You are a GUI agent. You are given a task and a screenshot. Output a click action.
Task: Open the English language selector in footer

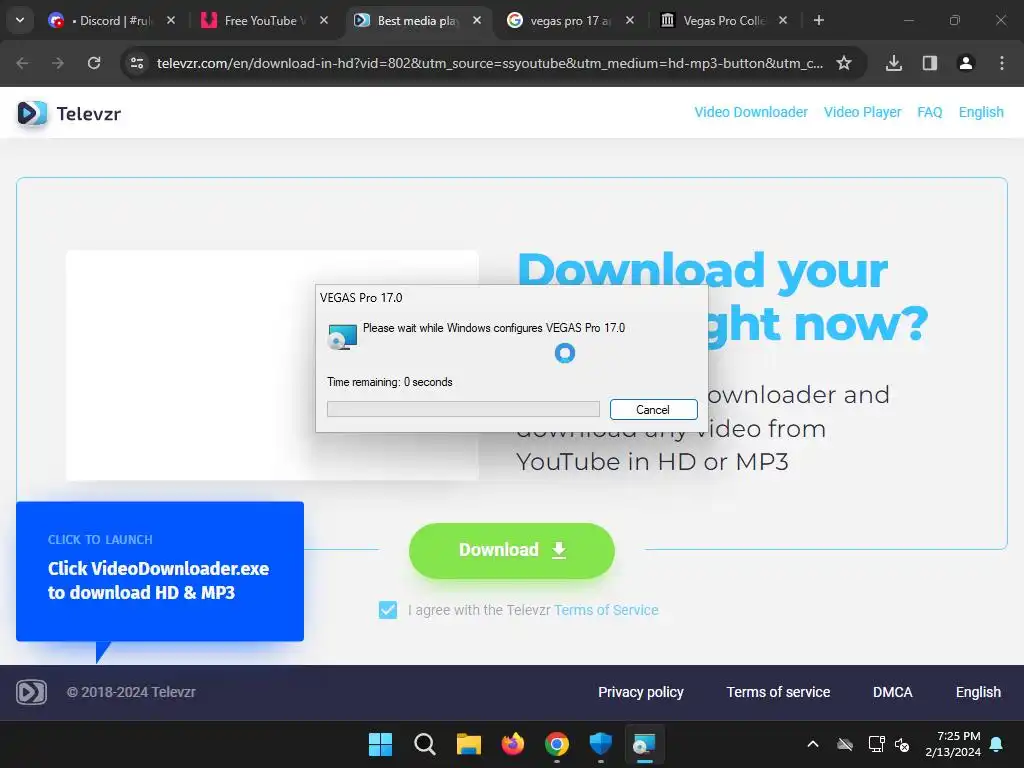point(978,692)
